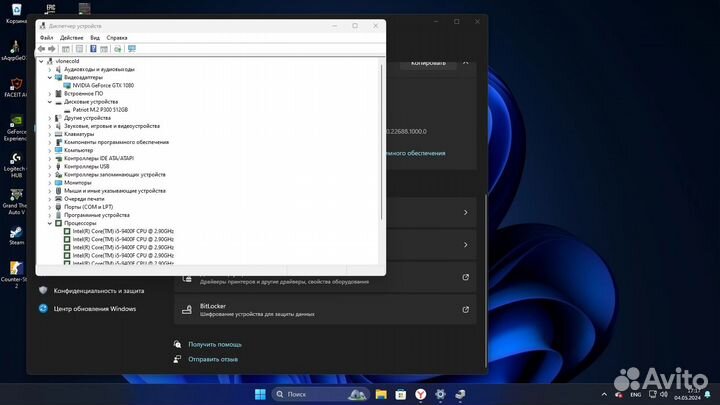
Task: Click the ENG language indicator
Action: coord(636,395)
